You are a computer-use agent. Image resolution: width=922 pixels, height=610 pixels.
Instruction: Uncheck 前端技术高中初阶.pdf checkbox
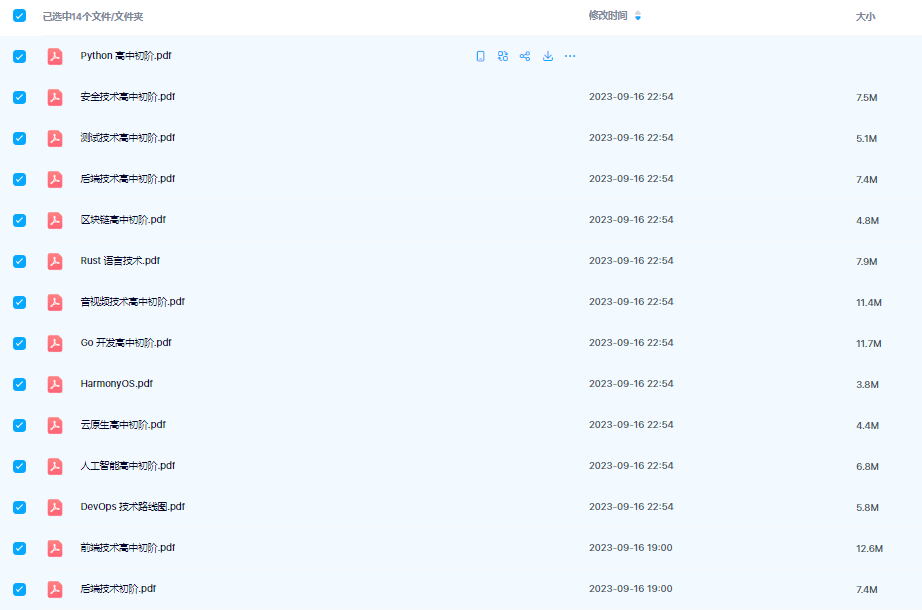(x=19, y=548)
